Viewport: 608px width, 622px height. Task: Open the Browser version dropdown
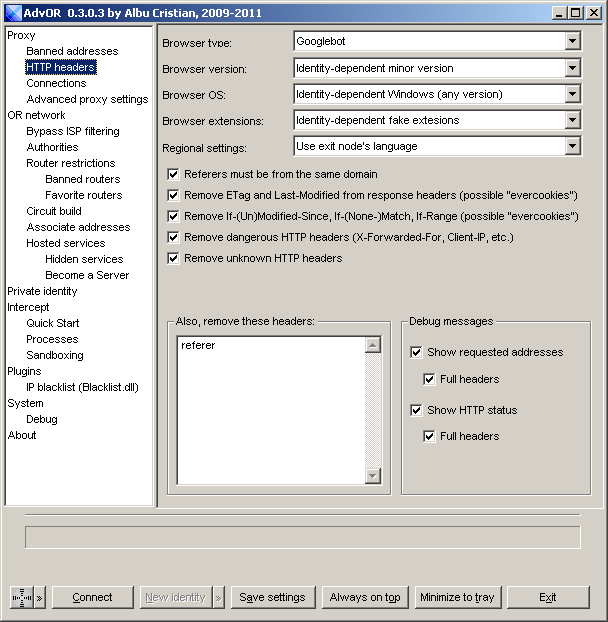pyautogui.click(x=572, y=68)
